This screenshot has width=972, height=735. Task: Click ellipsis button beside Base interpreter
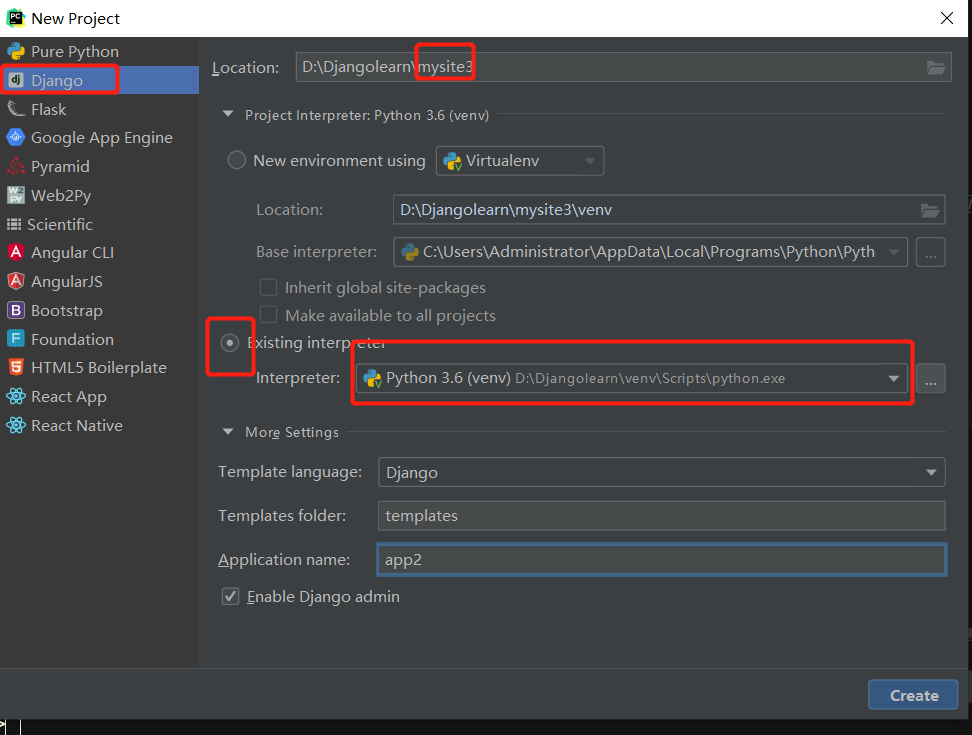coord(930,252)
